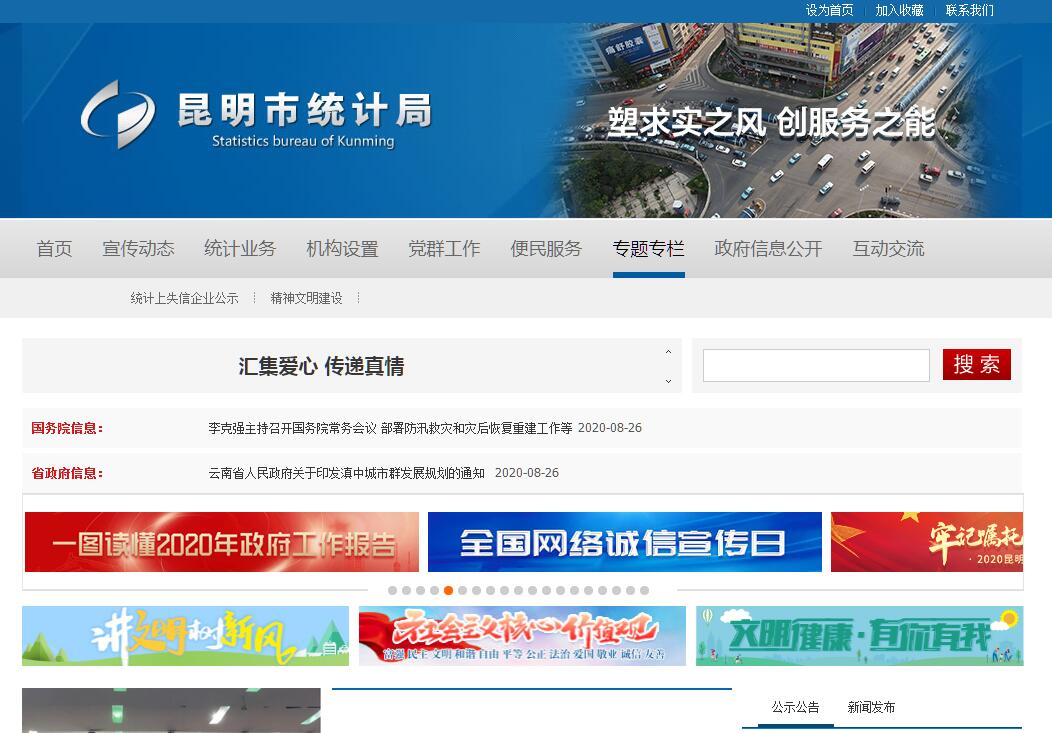The width and height of the screenshot is (1052, 733).
Task: Switch to the 公示公告 tab
Action: pos(795,707)
